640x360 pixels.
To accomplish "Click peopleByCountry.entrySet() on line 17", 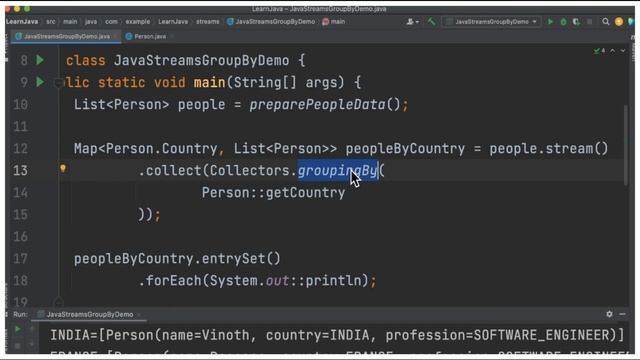I will tap(177, 258).
